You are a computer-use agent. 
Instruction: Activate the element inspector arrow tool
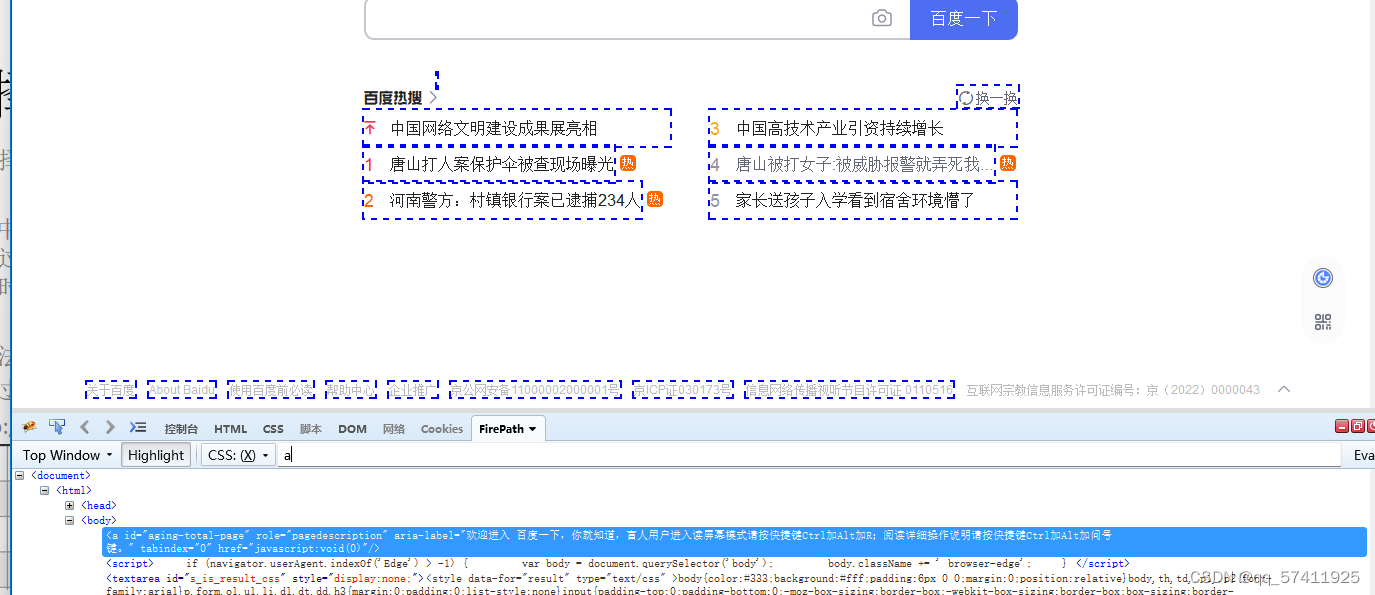click(57, 426)
